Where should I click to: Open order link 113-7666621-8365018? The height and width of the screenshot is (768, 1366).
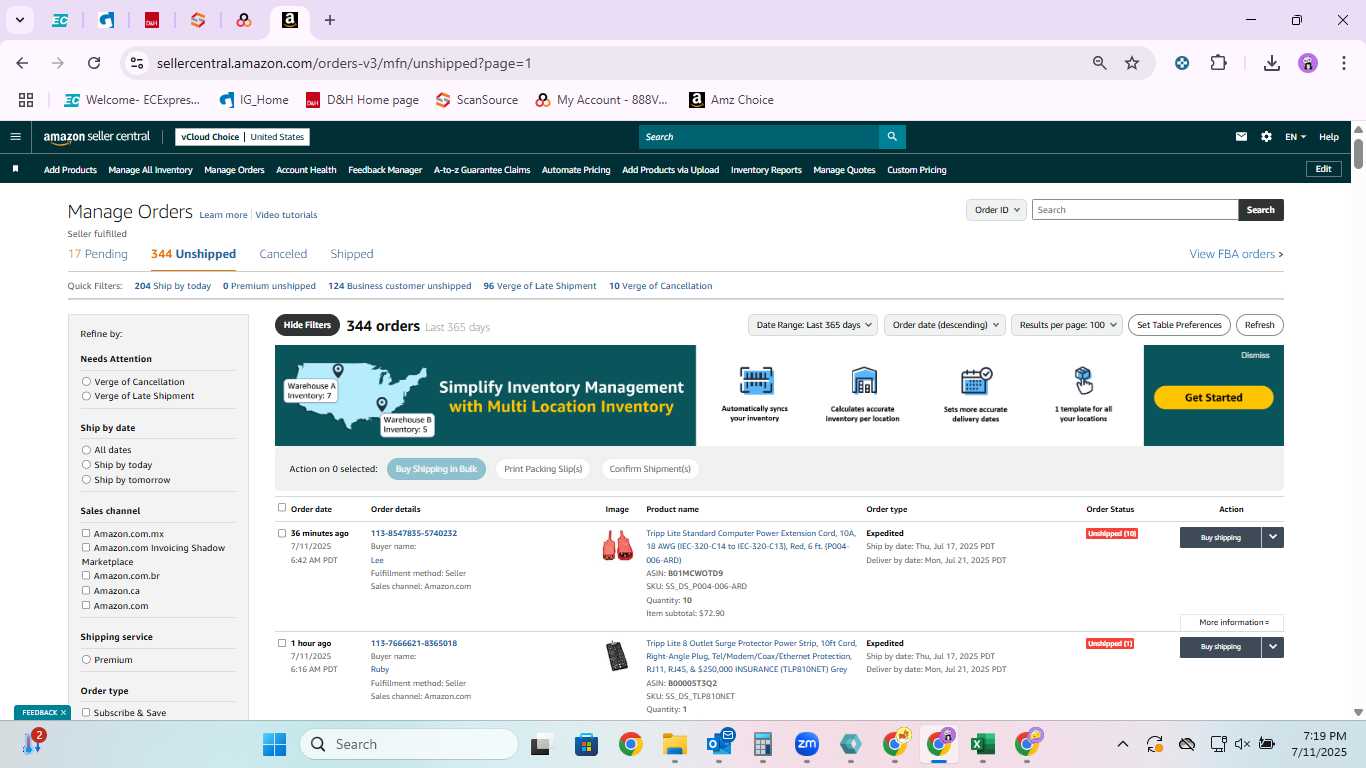click(414, 643)
